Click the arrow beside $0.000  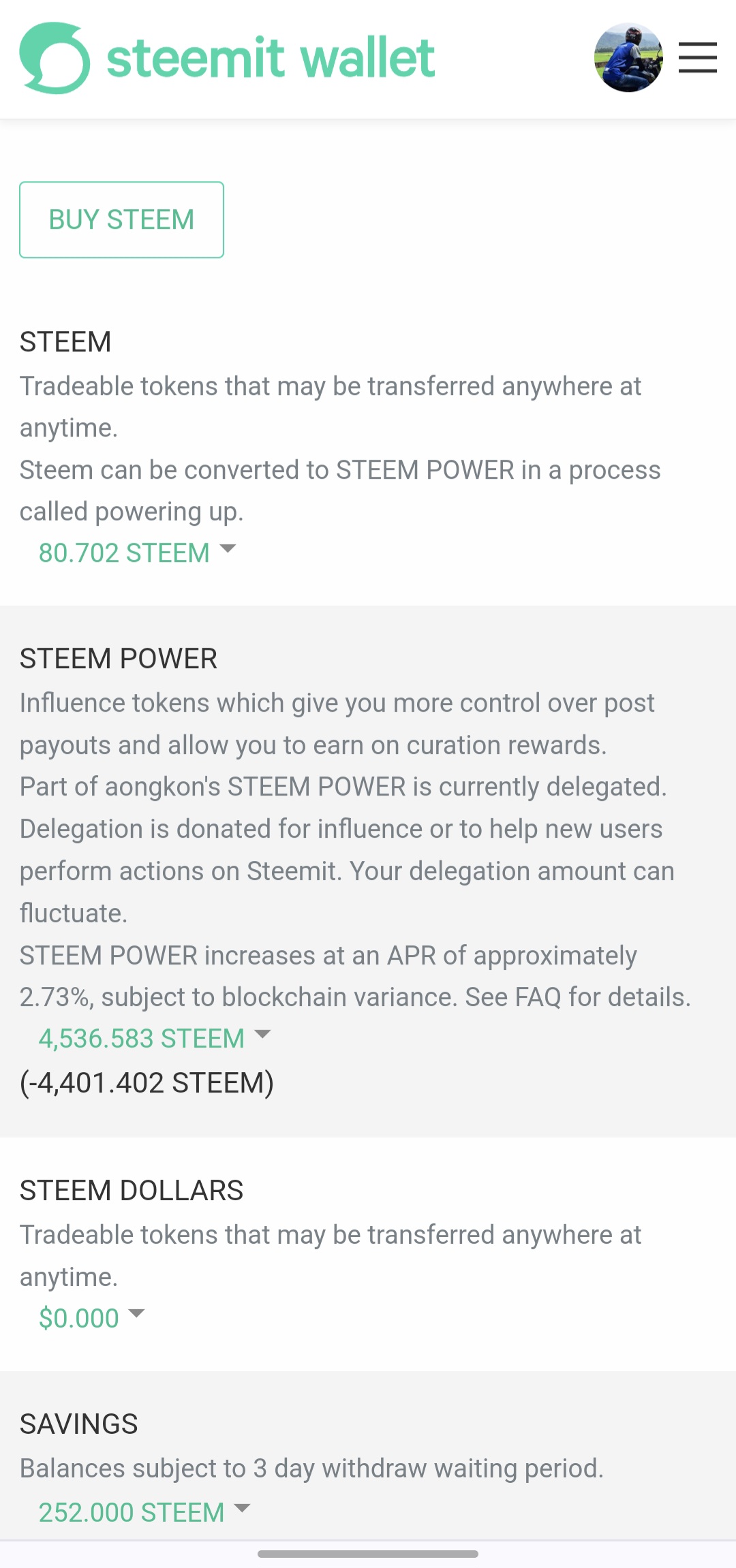pyautogui.click(x=136, y=1313)
